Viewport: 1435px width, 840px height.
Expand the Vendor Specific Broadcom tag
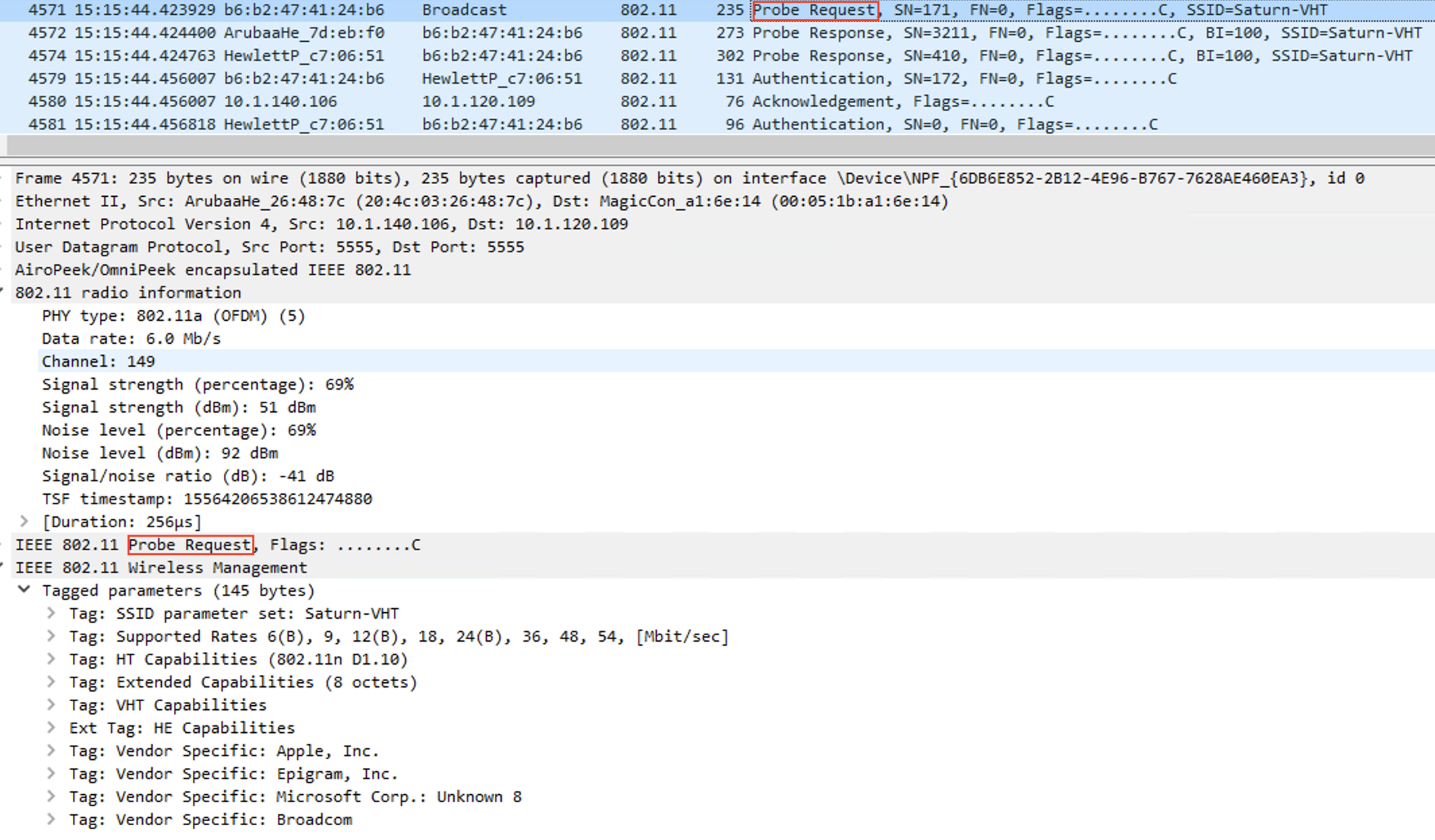(51, 819)
